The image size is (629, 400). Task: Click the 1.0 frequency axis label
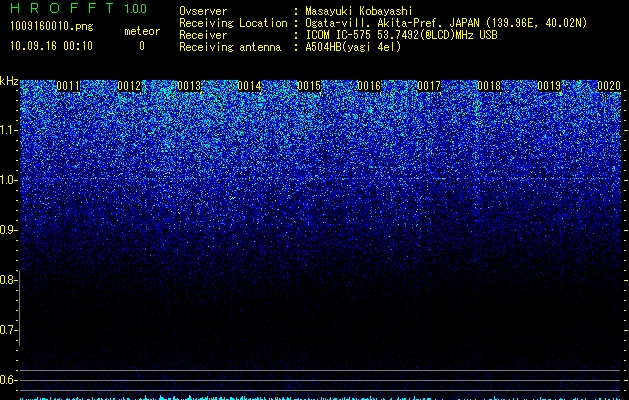coord(8,180)
